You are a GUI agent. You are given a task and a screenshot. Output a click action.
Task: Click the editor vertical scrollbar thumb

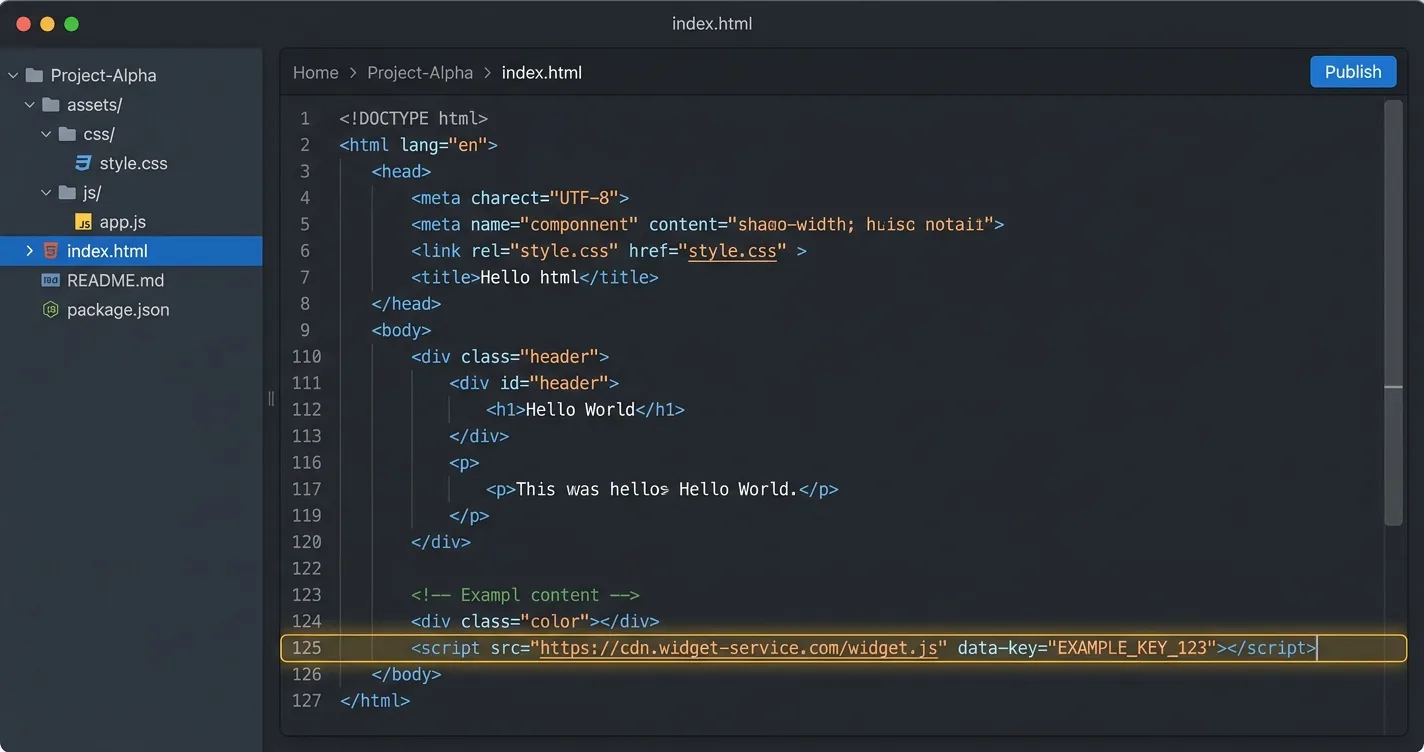point(1393,312)
